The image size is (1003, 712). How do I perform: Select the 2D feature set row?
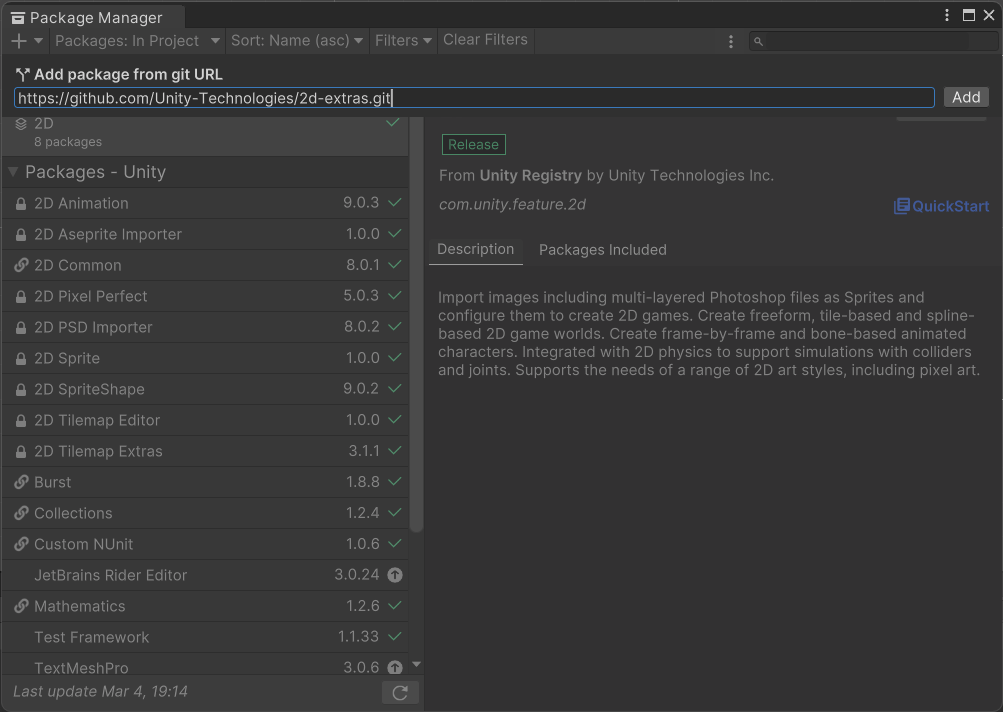click(x=205, y=136)
